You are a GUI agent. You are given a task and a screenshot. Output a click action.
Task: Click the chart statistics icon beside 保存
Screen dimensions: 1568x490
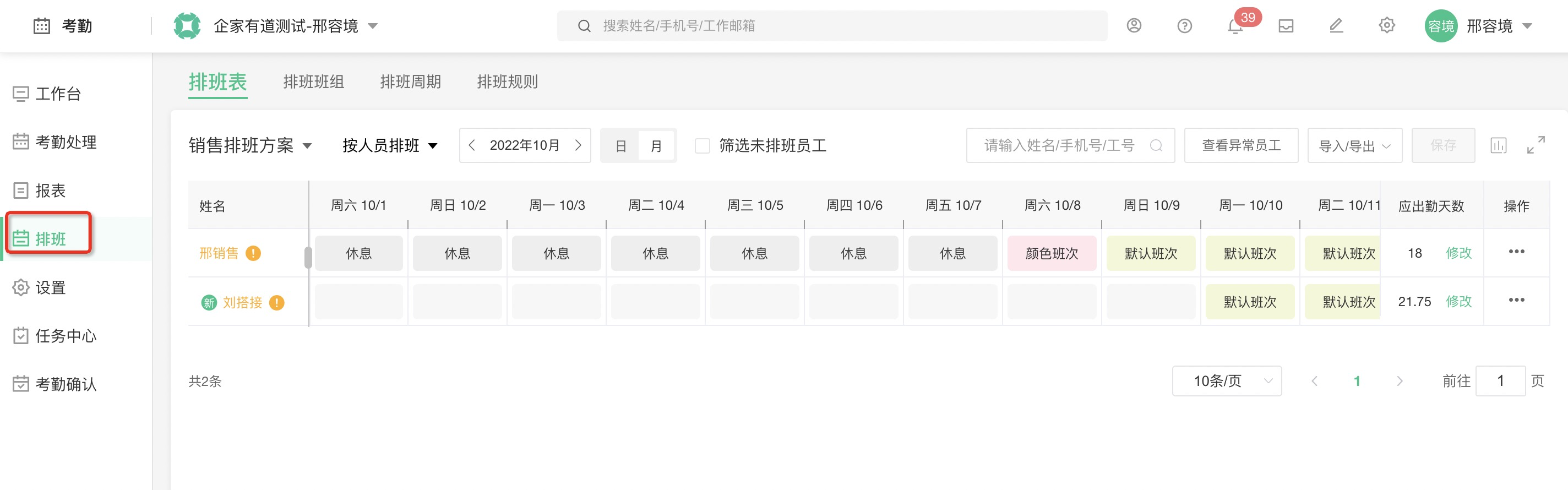click(1498, 145)
